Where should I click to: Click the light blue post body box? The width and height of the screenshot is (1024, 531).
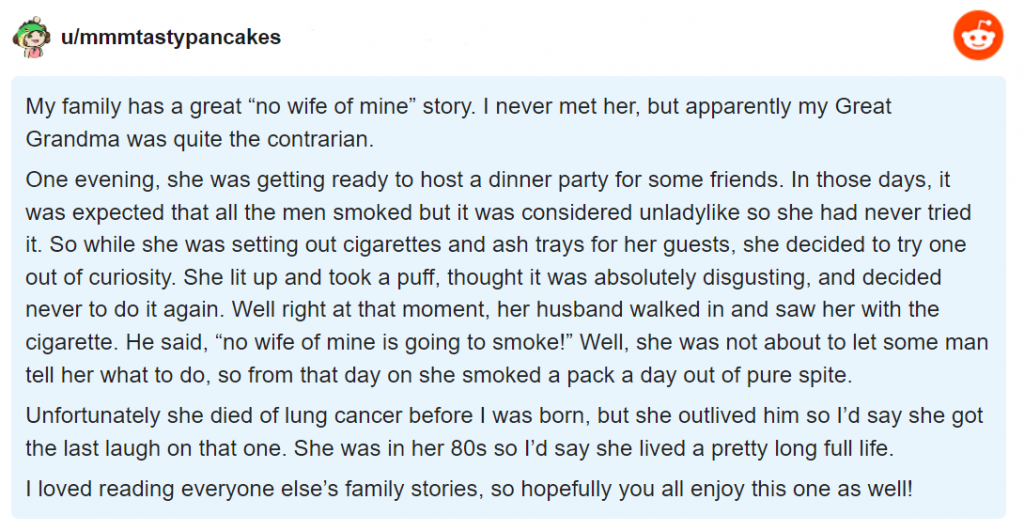(x=508, y=297)
